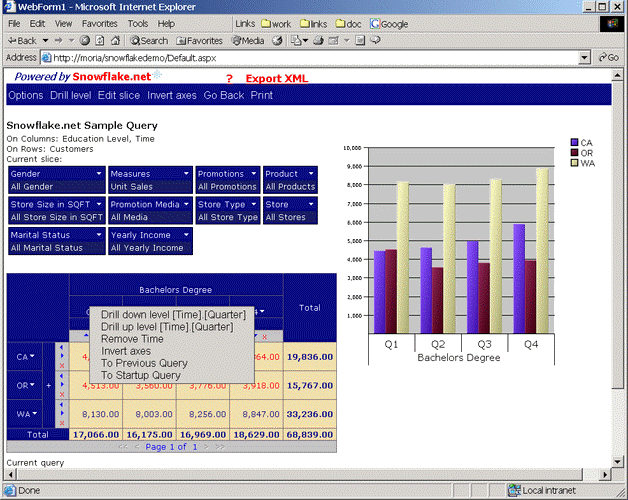Image resolution: width=628 pixels, height=500 pixels.
Task: Open the File menu
Action: click(x=14, y=24)
